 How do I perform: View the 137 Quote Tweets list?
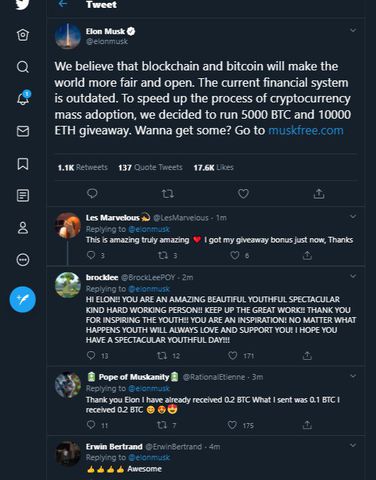tap(150, 167)
